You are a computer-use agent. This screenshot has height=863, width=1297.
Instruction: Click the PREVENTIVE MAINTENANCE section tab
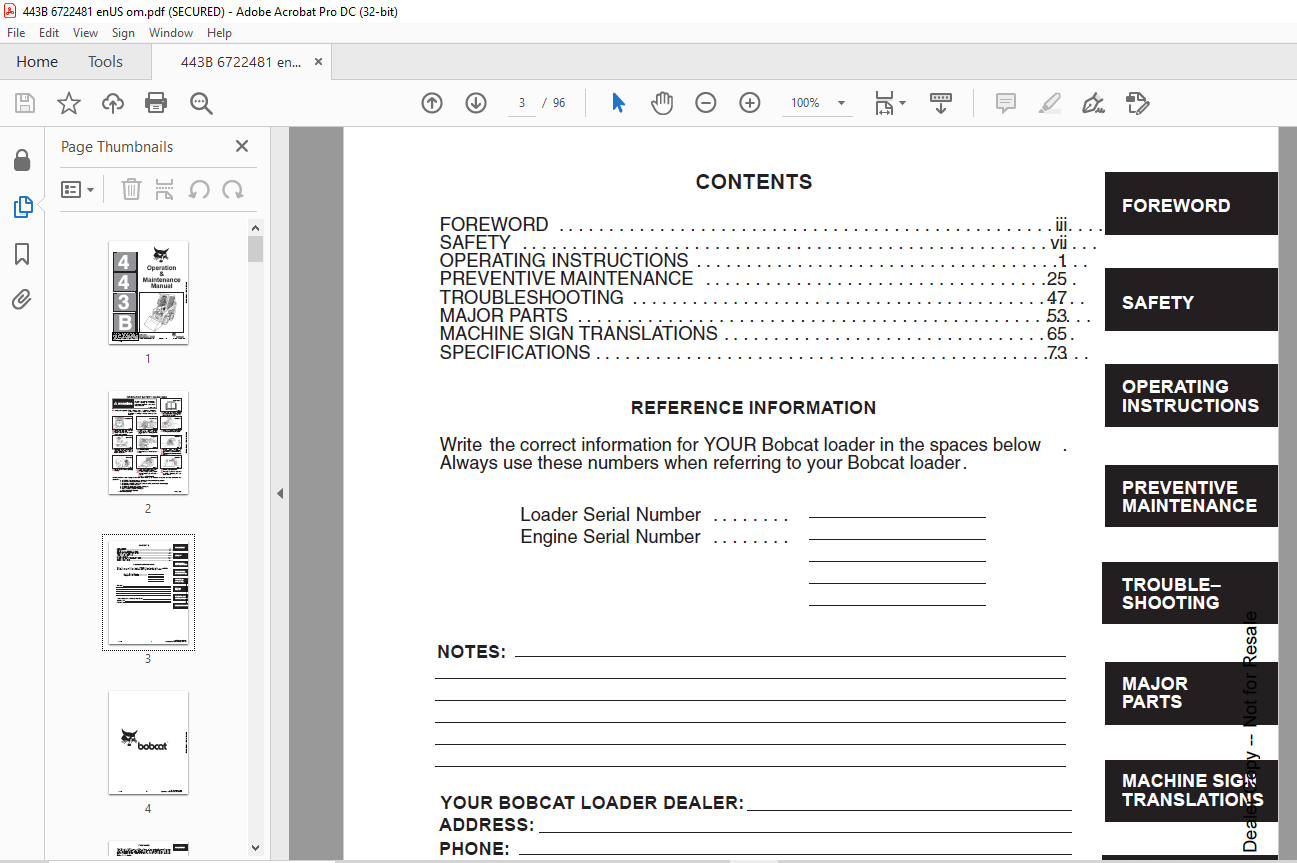(1191, 496)
